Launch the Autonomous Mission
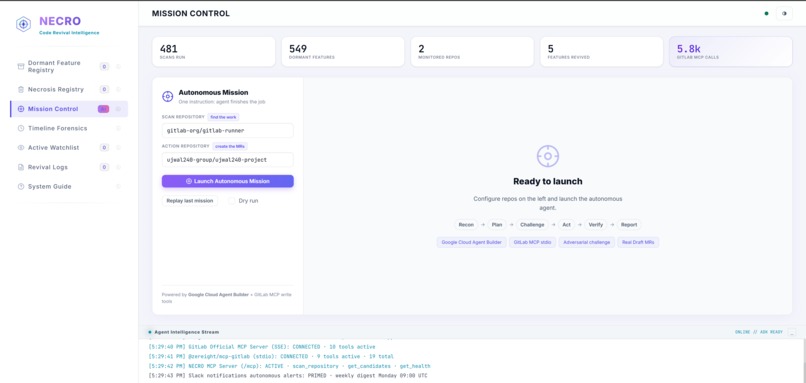 pos(228,181)
